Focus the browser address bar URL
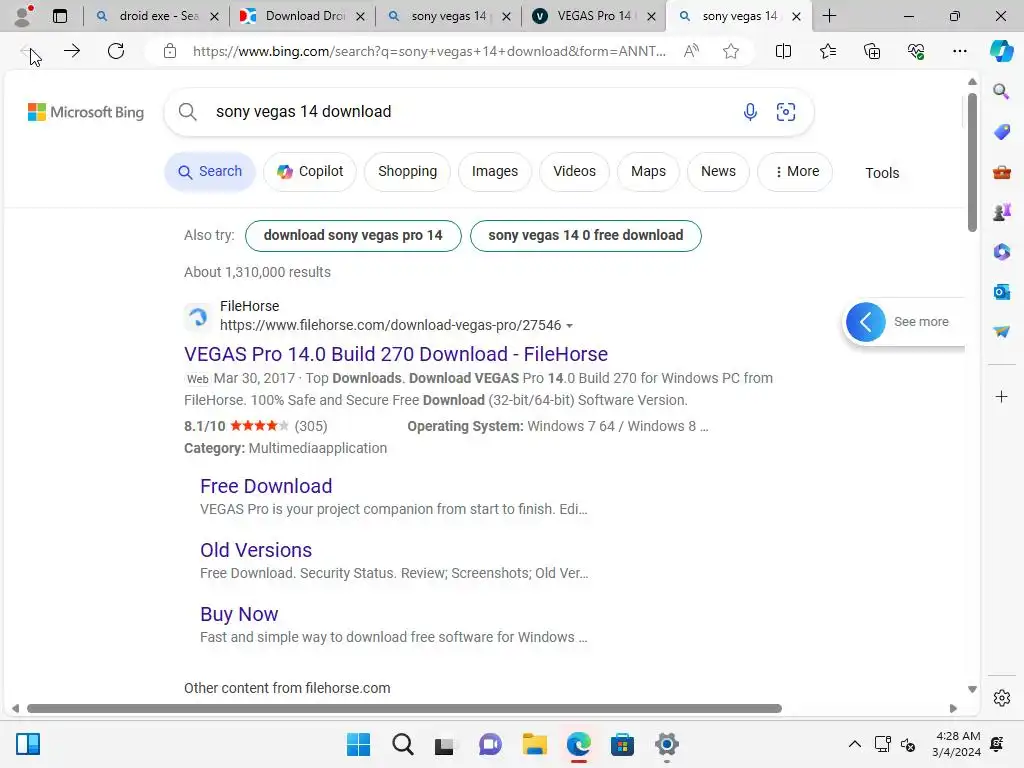The height and width of the screenshot is (768, 1024). point(429,51)
